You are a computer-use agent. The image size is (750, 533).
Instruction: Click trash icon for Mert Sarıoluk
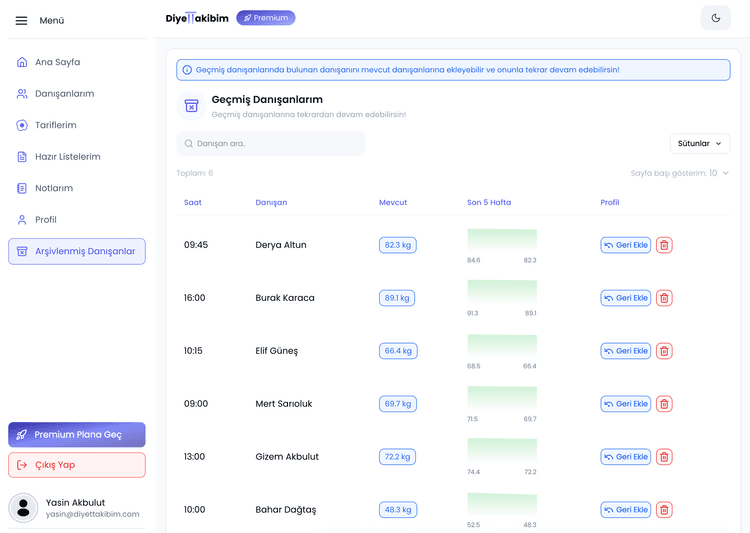tap(665, 404)
